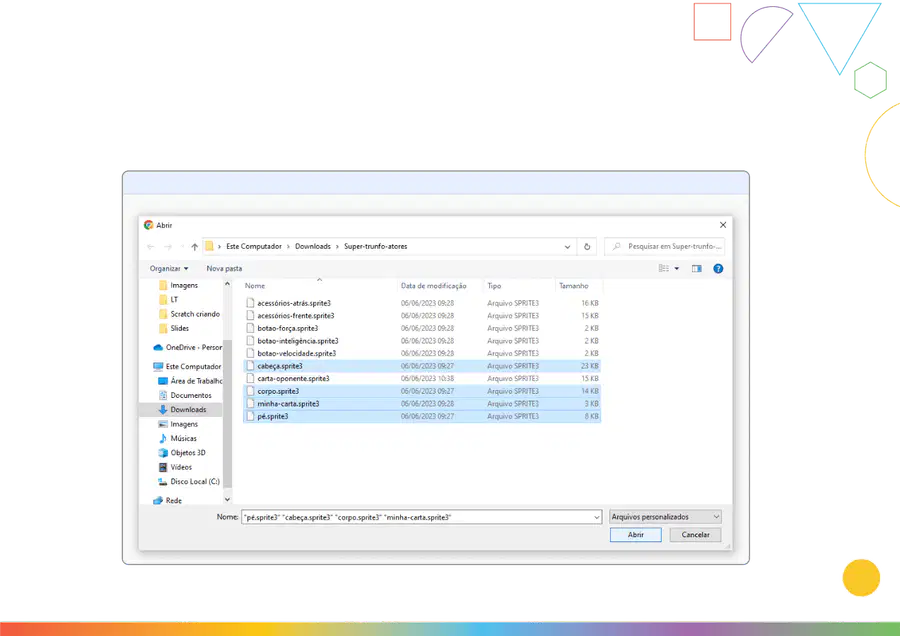
Task: Select file botao-força.sprite3
Action: coord(422,328)
